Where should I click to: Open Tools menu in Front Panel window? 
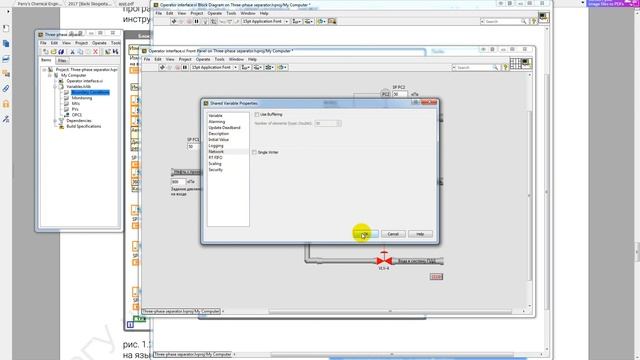tap(220, 59)
